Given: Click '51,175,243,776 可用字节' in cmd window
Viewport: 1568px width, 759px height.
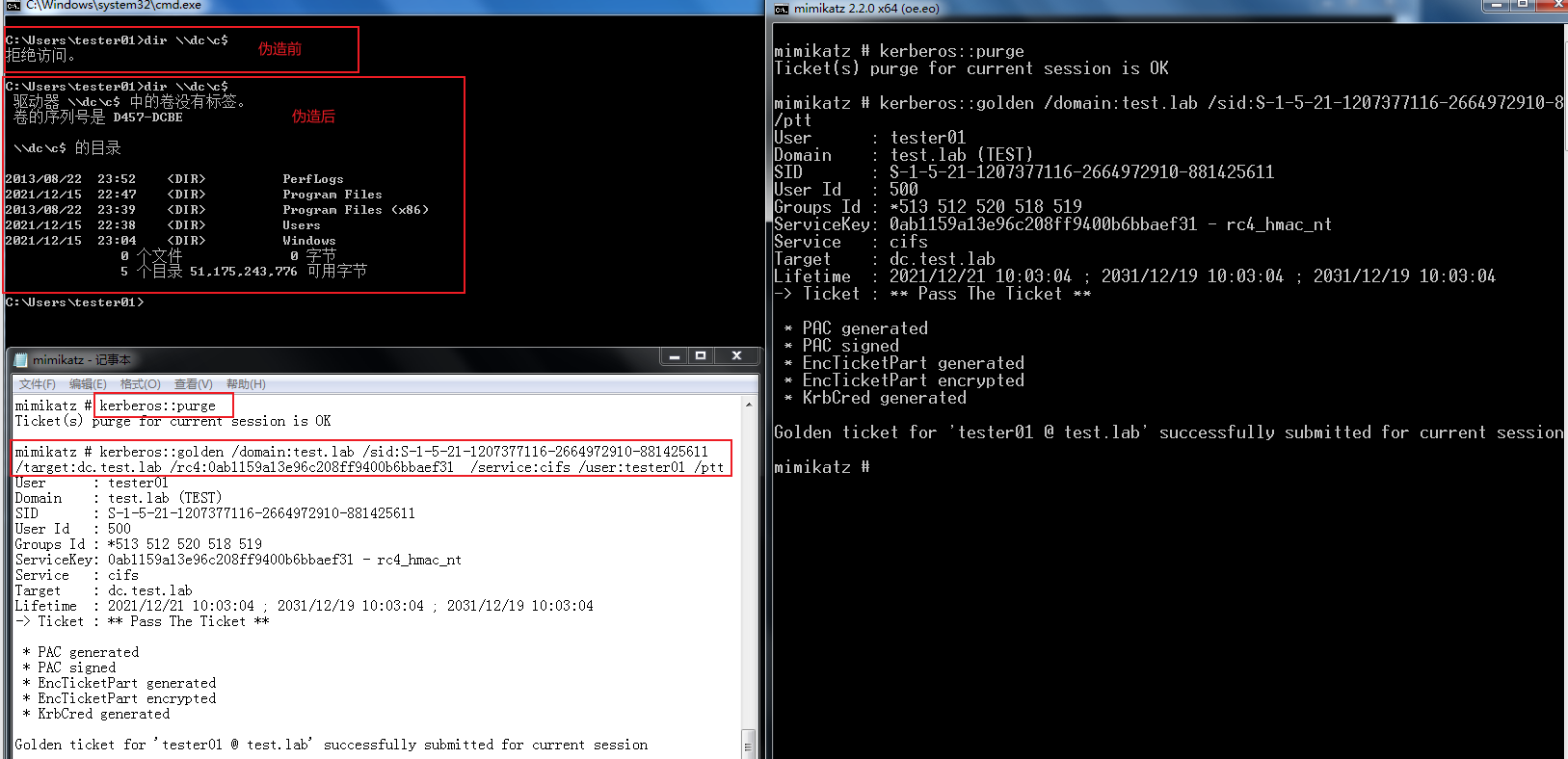Looking at the screenshot, I should (278, 272).
